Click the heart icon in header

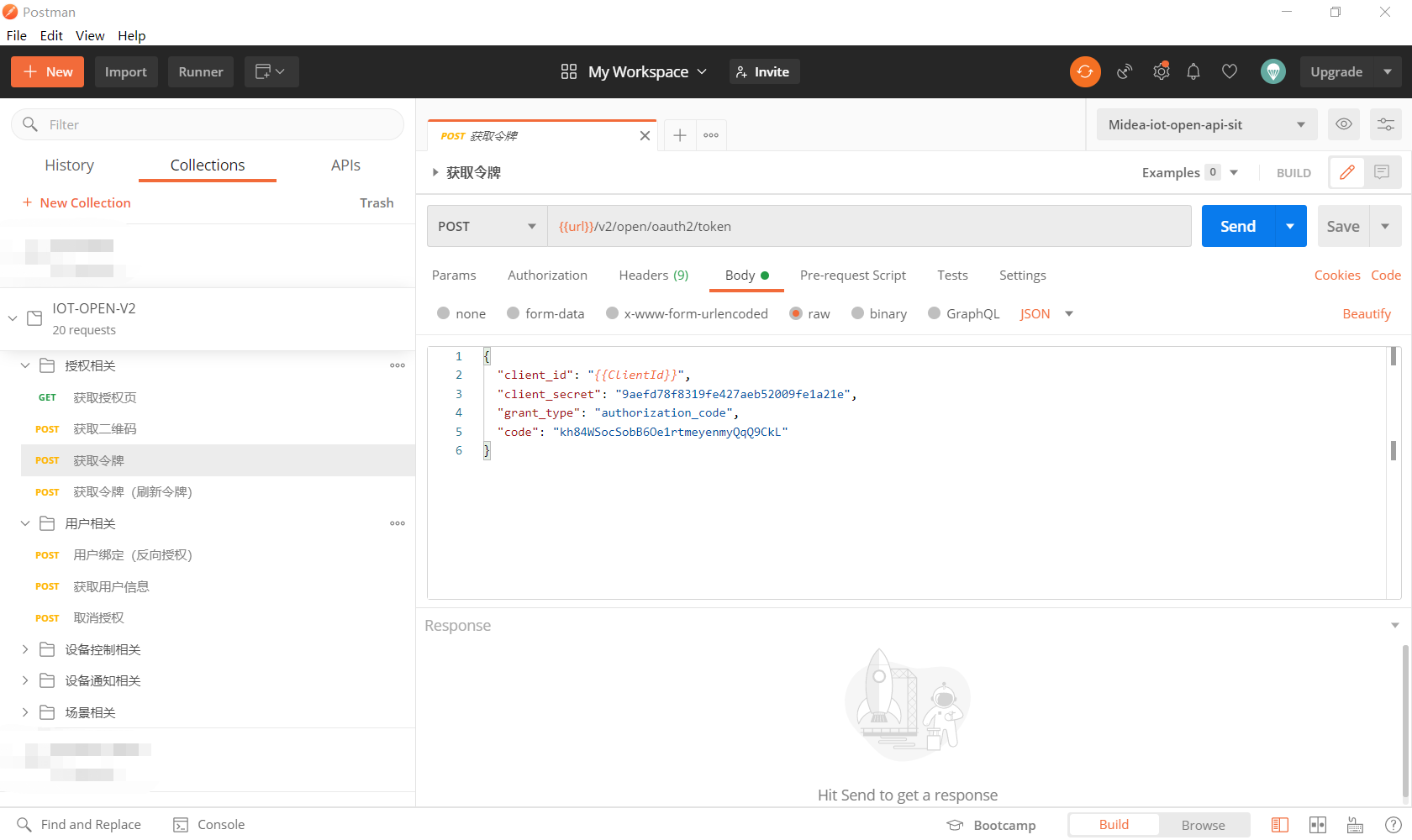click(1230, 71)
